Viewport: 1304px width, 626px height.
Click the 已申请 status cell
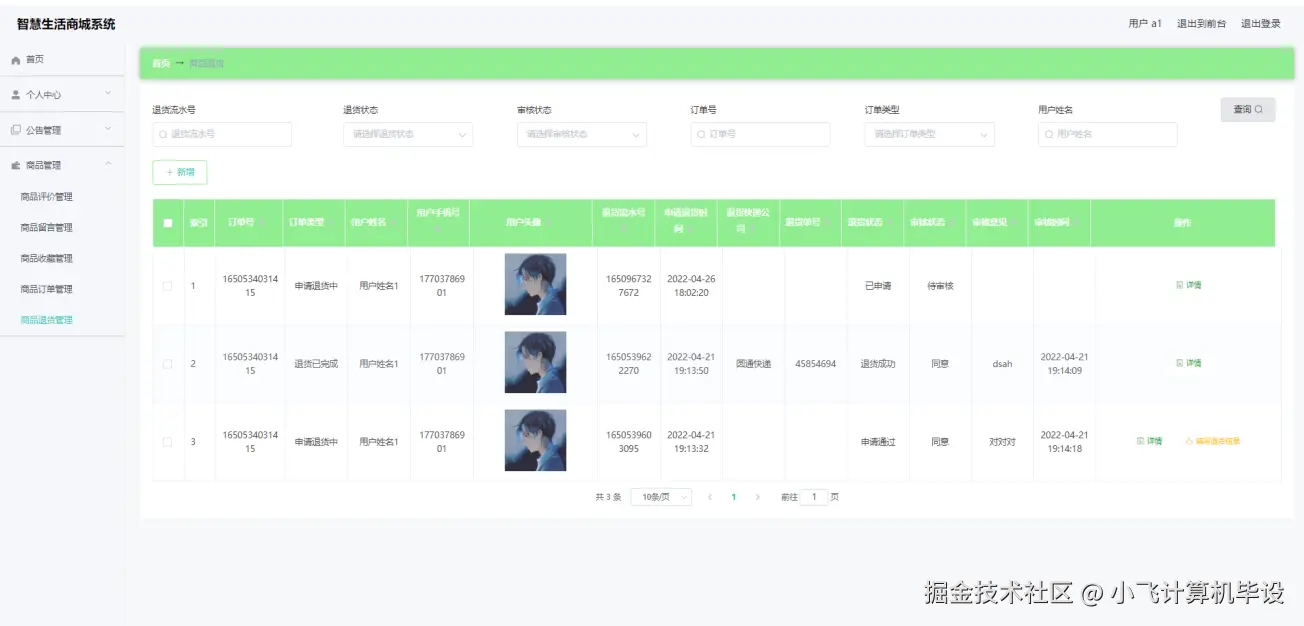878,286
